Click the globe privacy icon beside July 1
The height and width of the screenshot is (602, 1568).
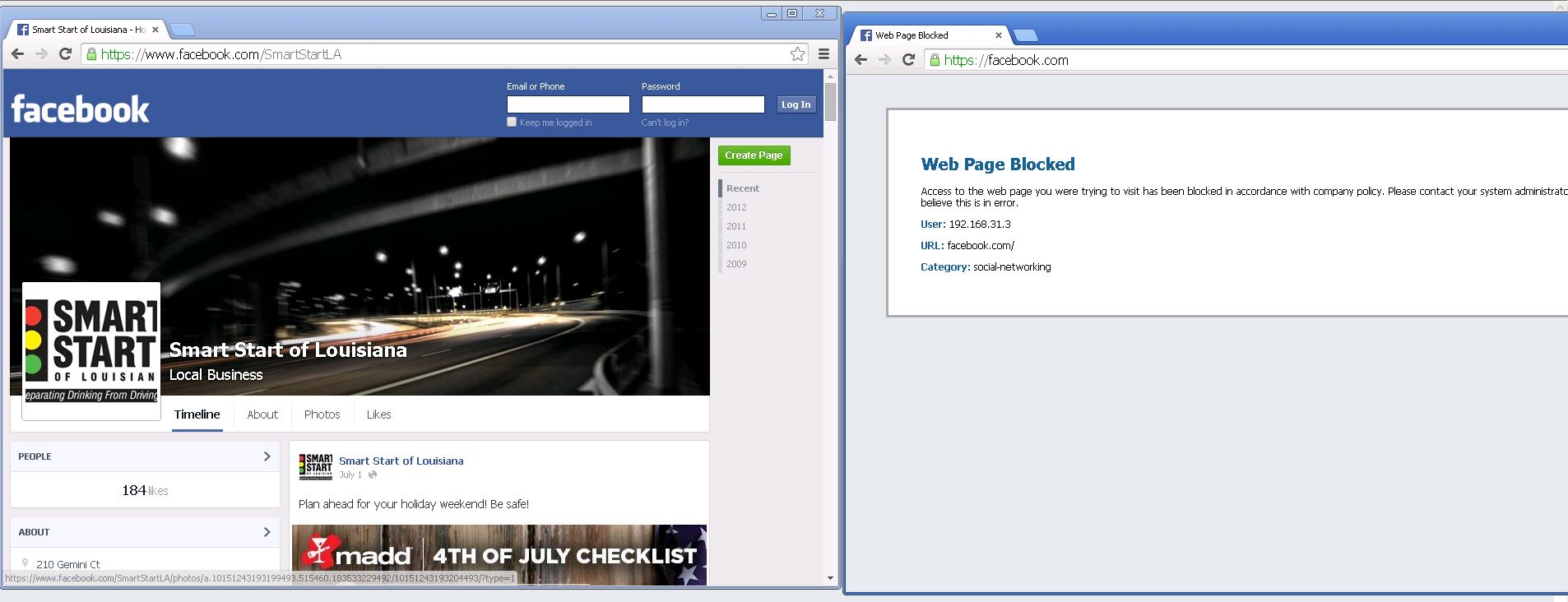[x=373, y=475]
